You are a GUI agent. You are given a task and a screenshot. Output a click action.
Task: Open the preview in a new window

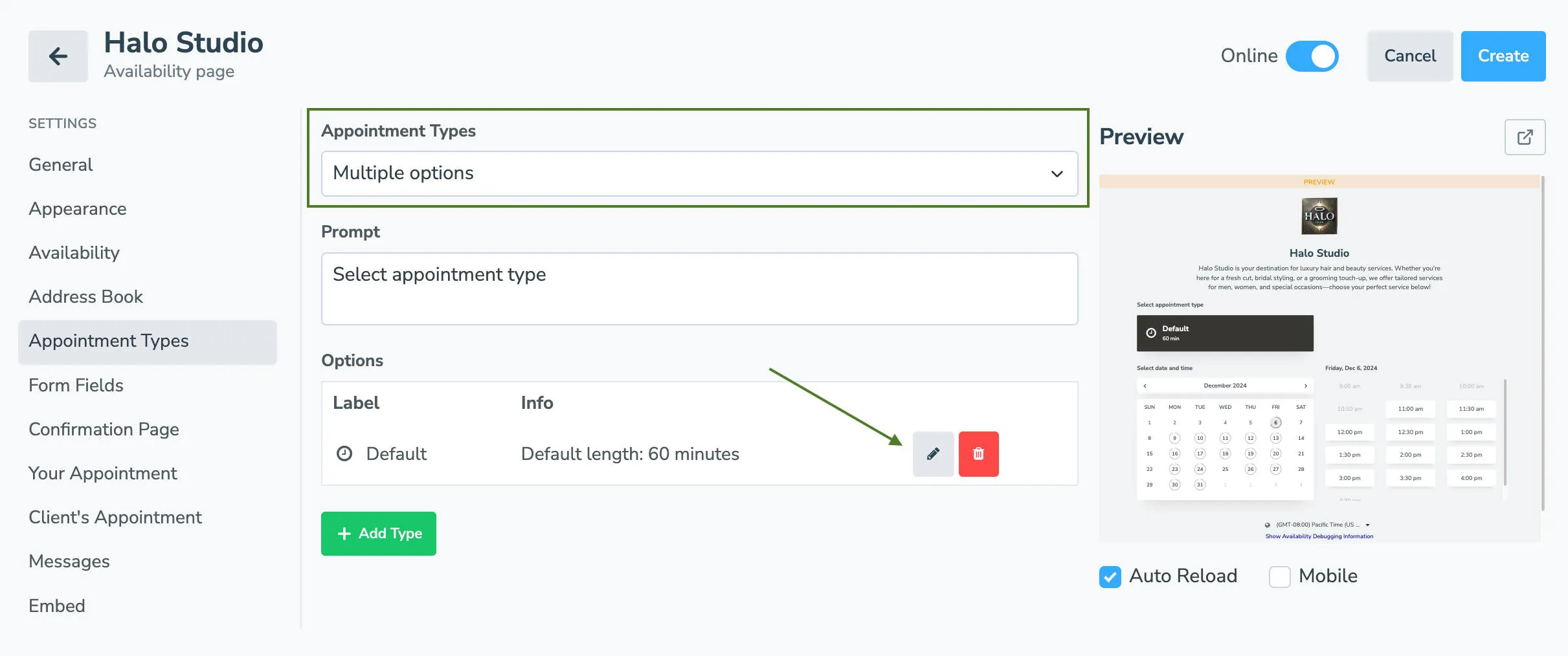click(1525, 137)
